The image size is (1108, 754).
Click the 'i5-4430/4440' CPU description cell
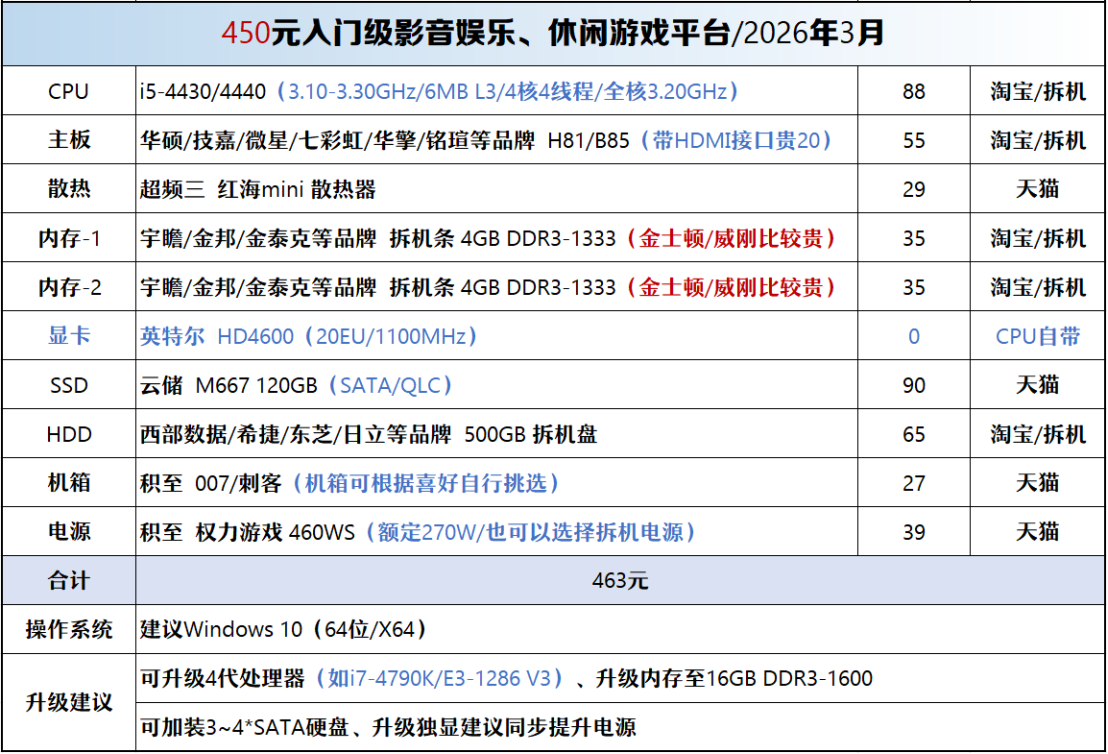tap(497, 91)
